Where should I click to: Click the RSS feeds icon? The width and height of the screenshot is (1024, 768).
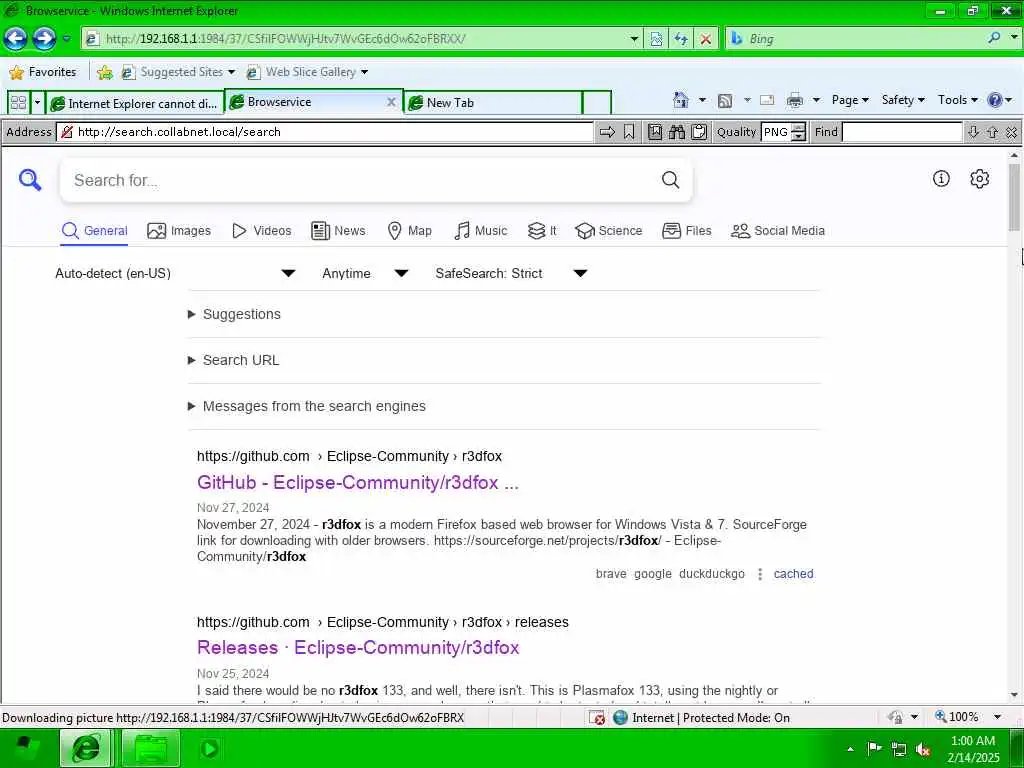click(x=724, y=100)
